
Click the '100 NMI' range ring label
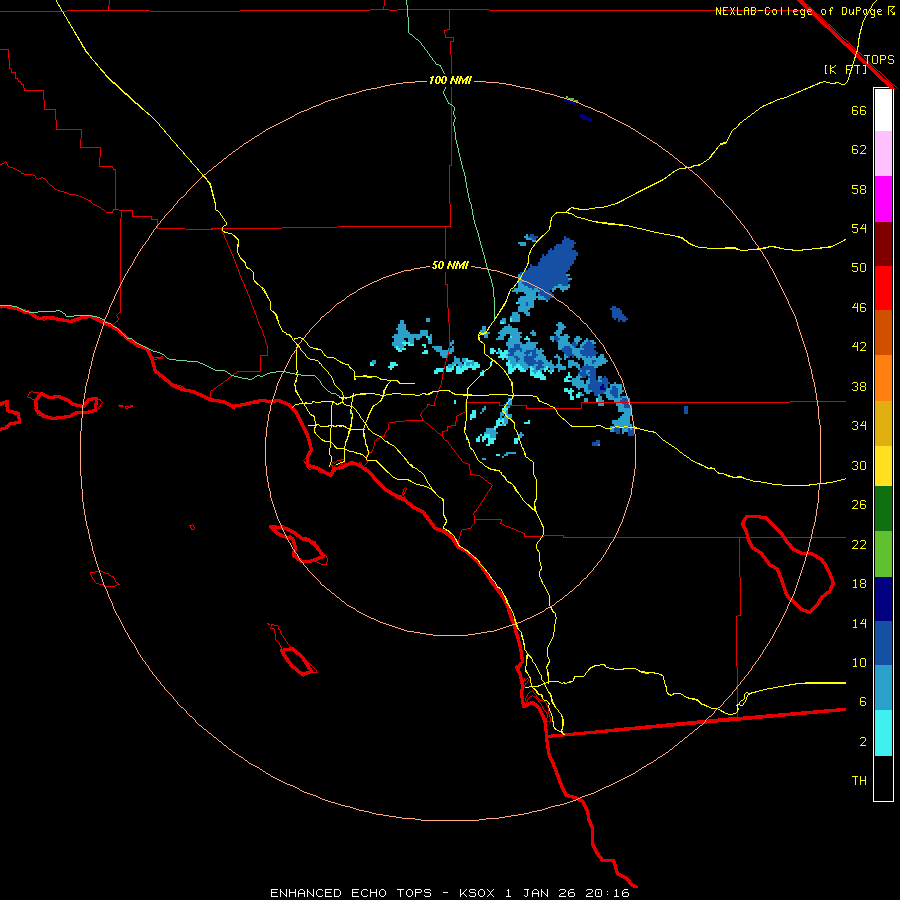coord(450,80)
